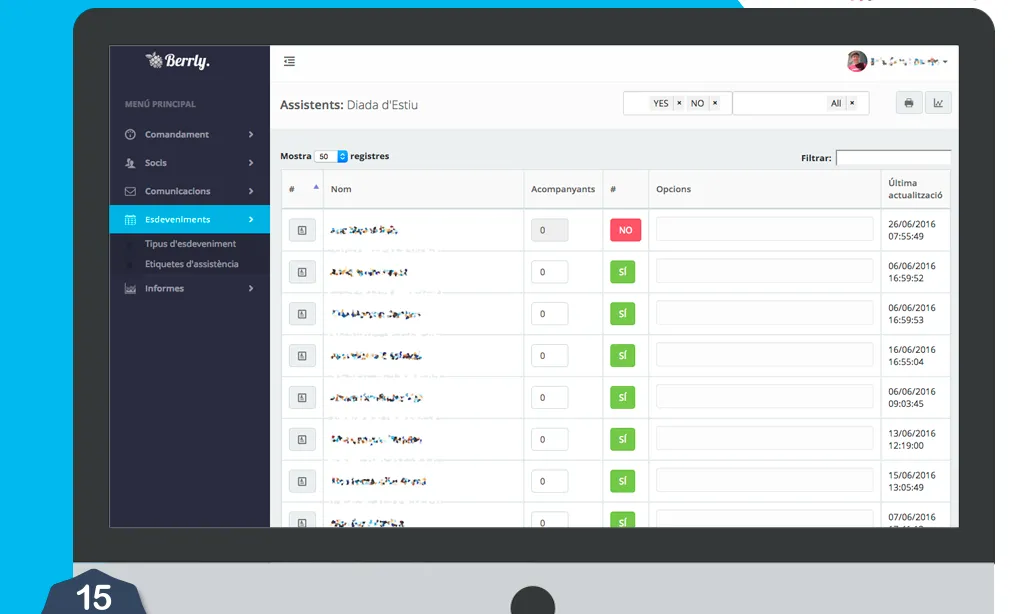Click the Socis people icon
The width and height of the screenshot is (1024, 614).
130,163
